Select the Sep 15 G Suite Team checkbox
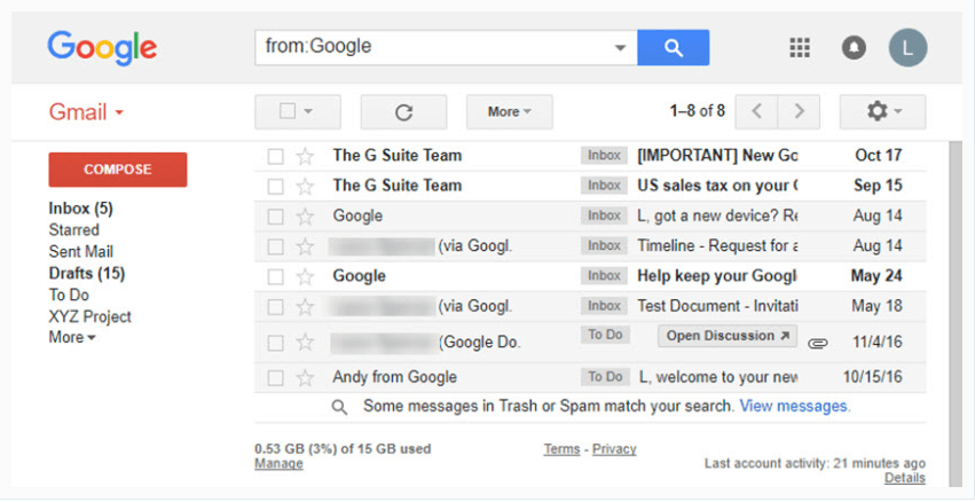975x502 pixels. (x=275, y=186)
